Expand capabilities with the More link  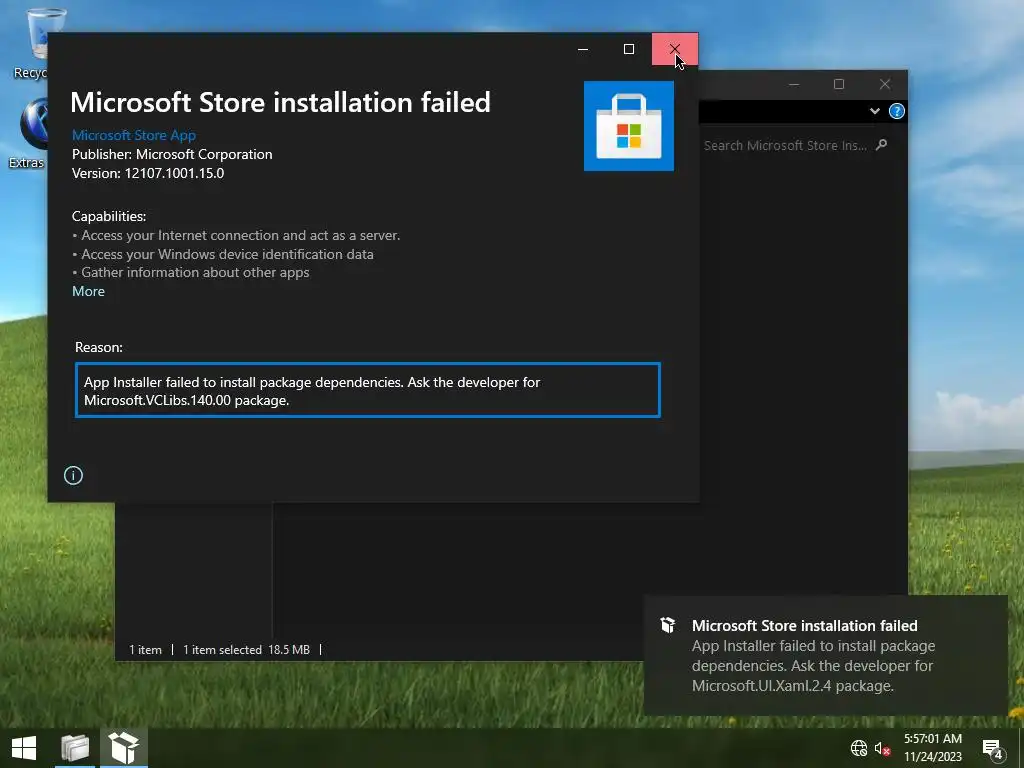pyautogui.click(x=88, y=291)
